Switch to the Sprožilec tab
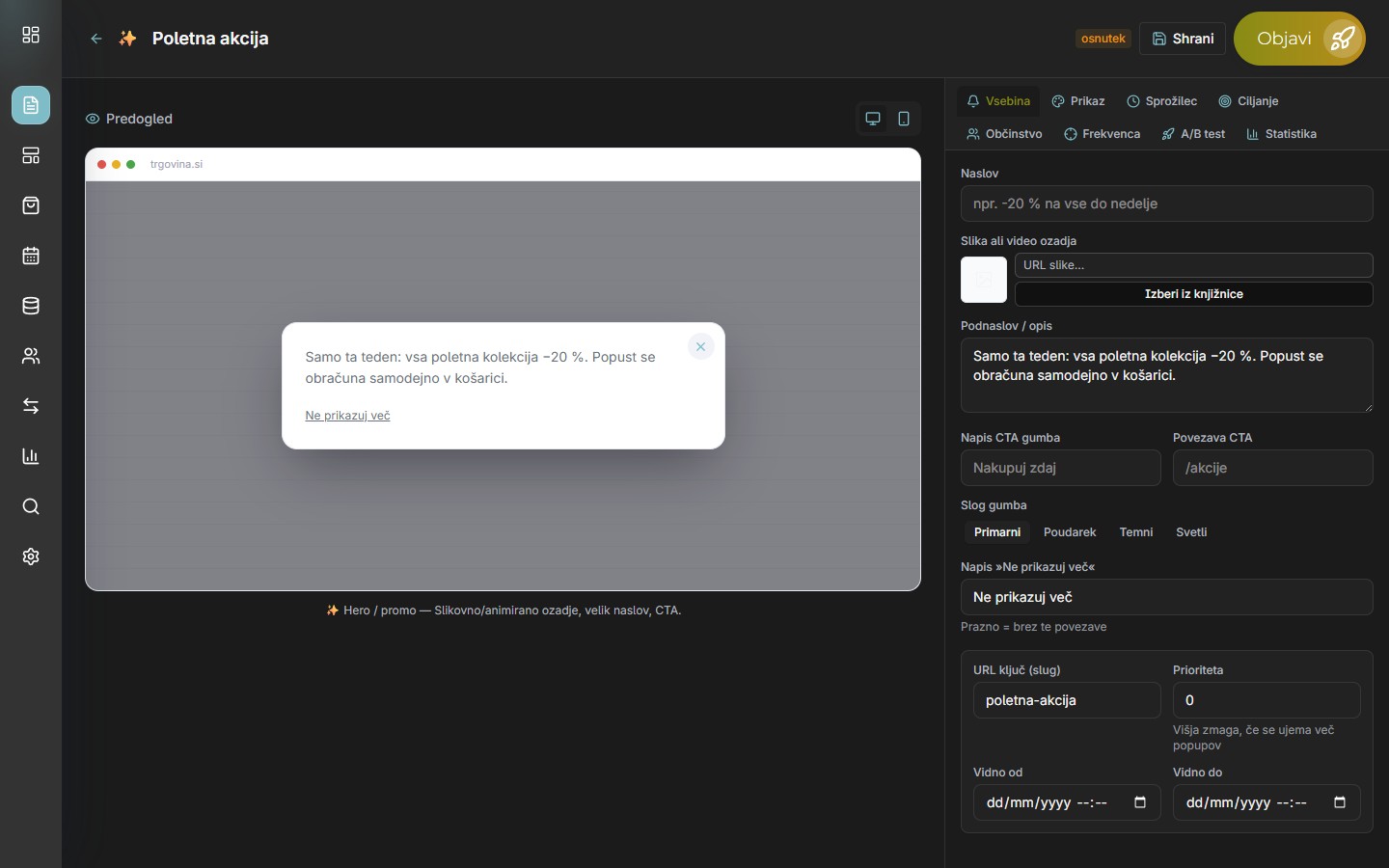The height and width of the screenshot is (868, 1389). click(1162, 101)
